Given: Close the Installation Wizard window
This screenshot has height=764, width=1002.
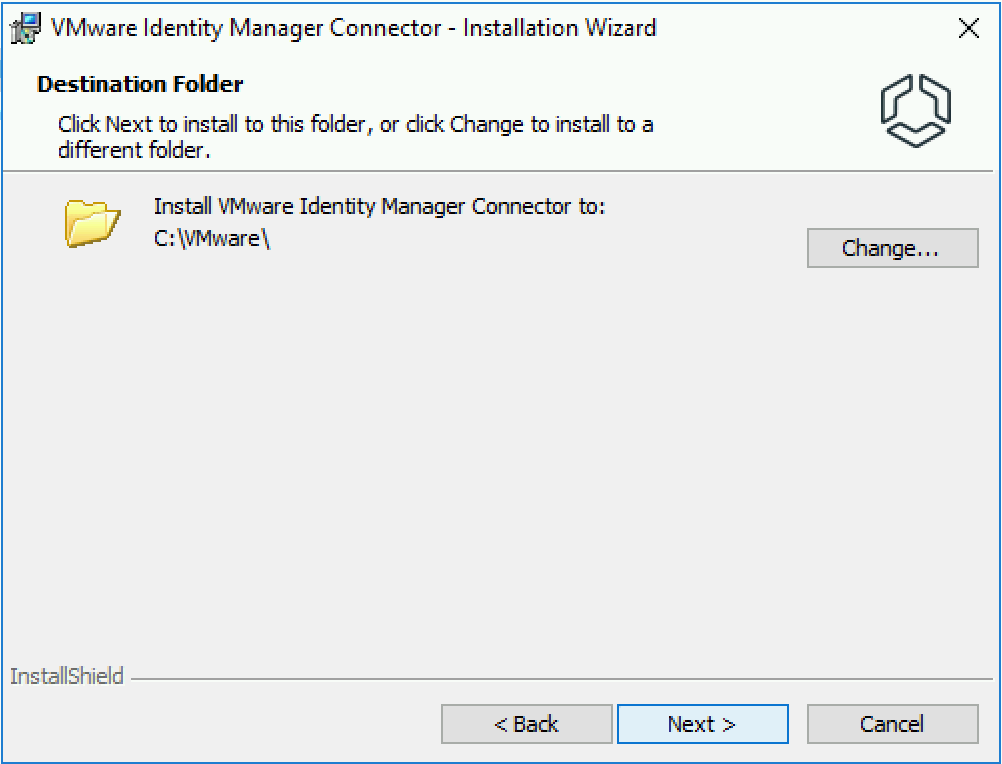Looking at the screenshot, I should click(x=969, y=28).
